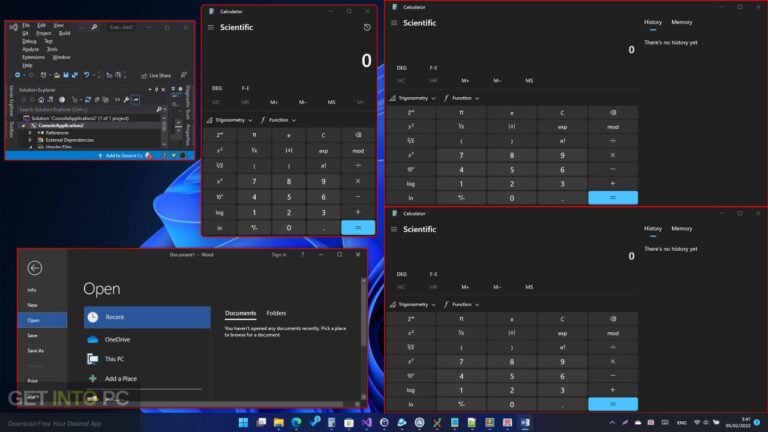
Task: Expand Function dropdown in the lower-right Calculator
Action: 461,305
